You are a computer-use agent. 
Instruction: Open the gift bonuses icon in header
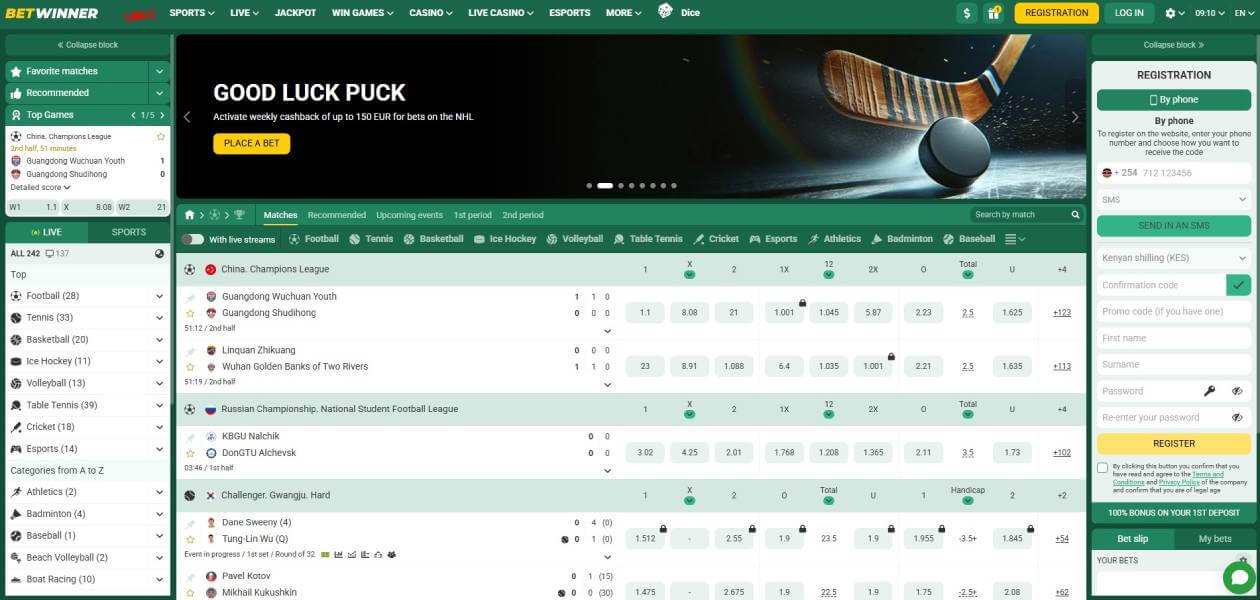coord(993,13)
